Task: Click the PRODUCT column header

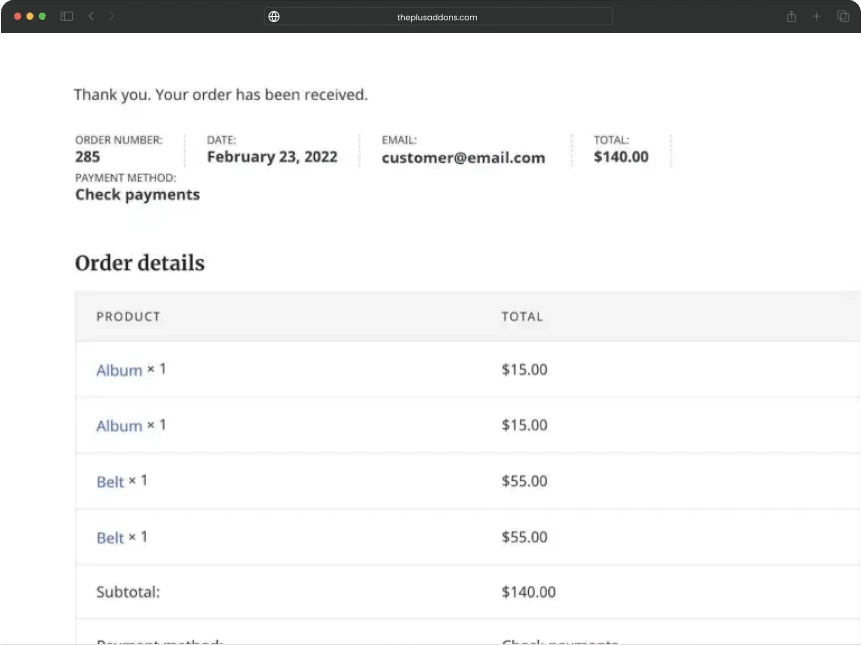Action: pos(128,316)
